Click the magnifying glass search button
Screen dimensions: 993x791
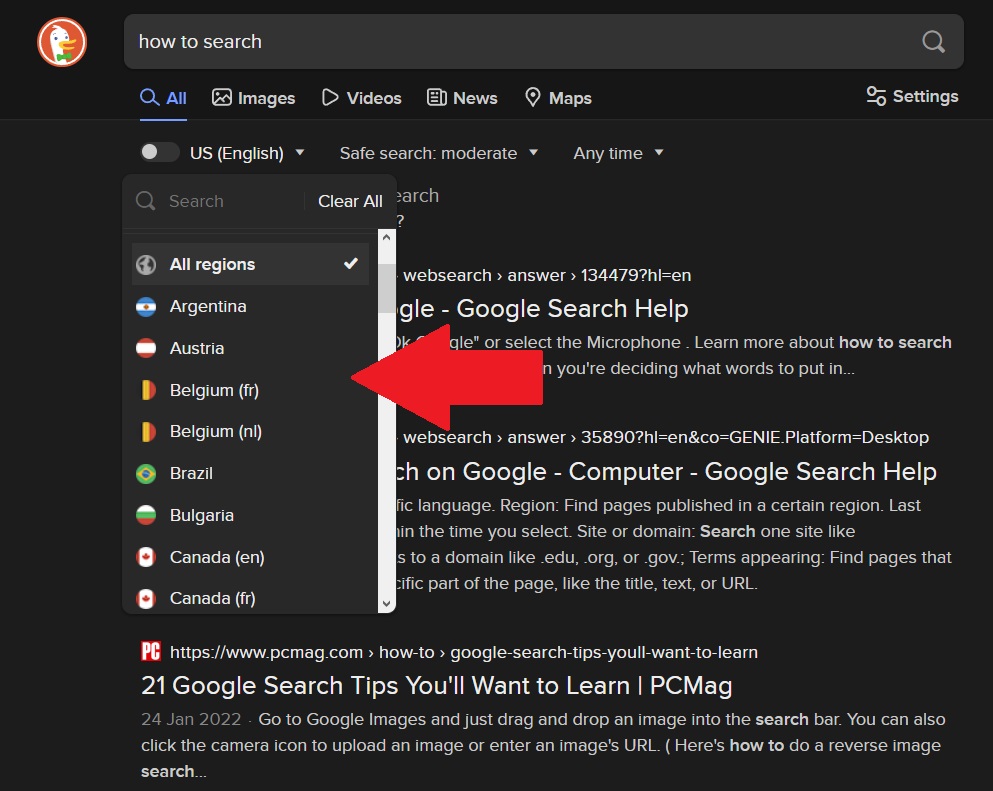(x=932, y=42)
